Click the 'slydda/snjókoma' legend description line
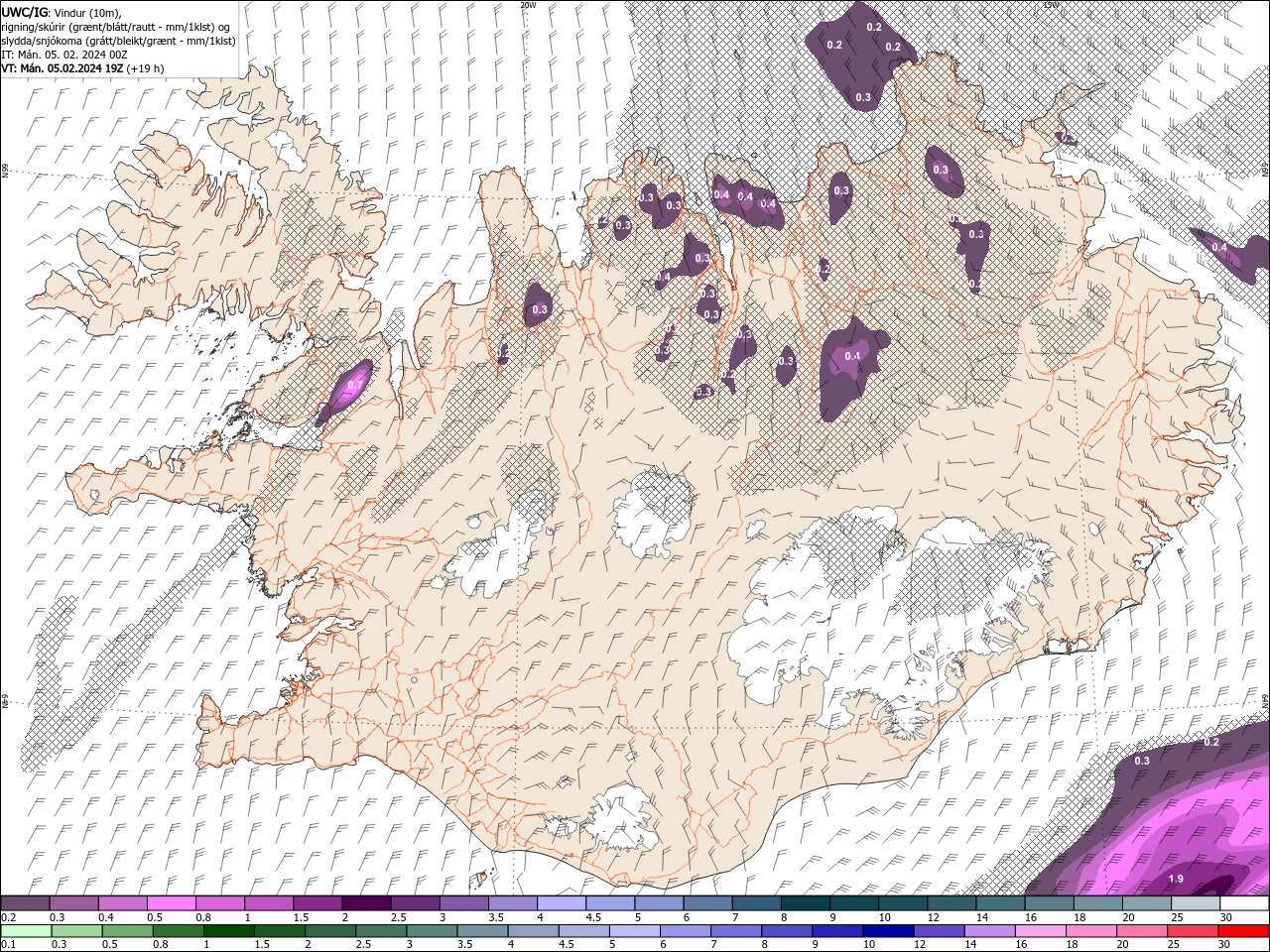The height and width of the screenshot is (952, 1270). point(119,41)
